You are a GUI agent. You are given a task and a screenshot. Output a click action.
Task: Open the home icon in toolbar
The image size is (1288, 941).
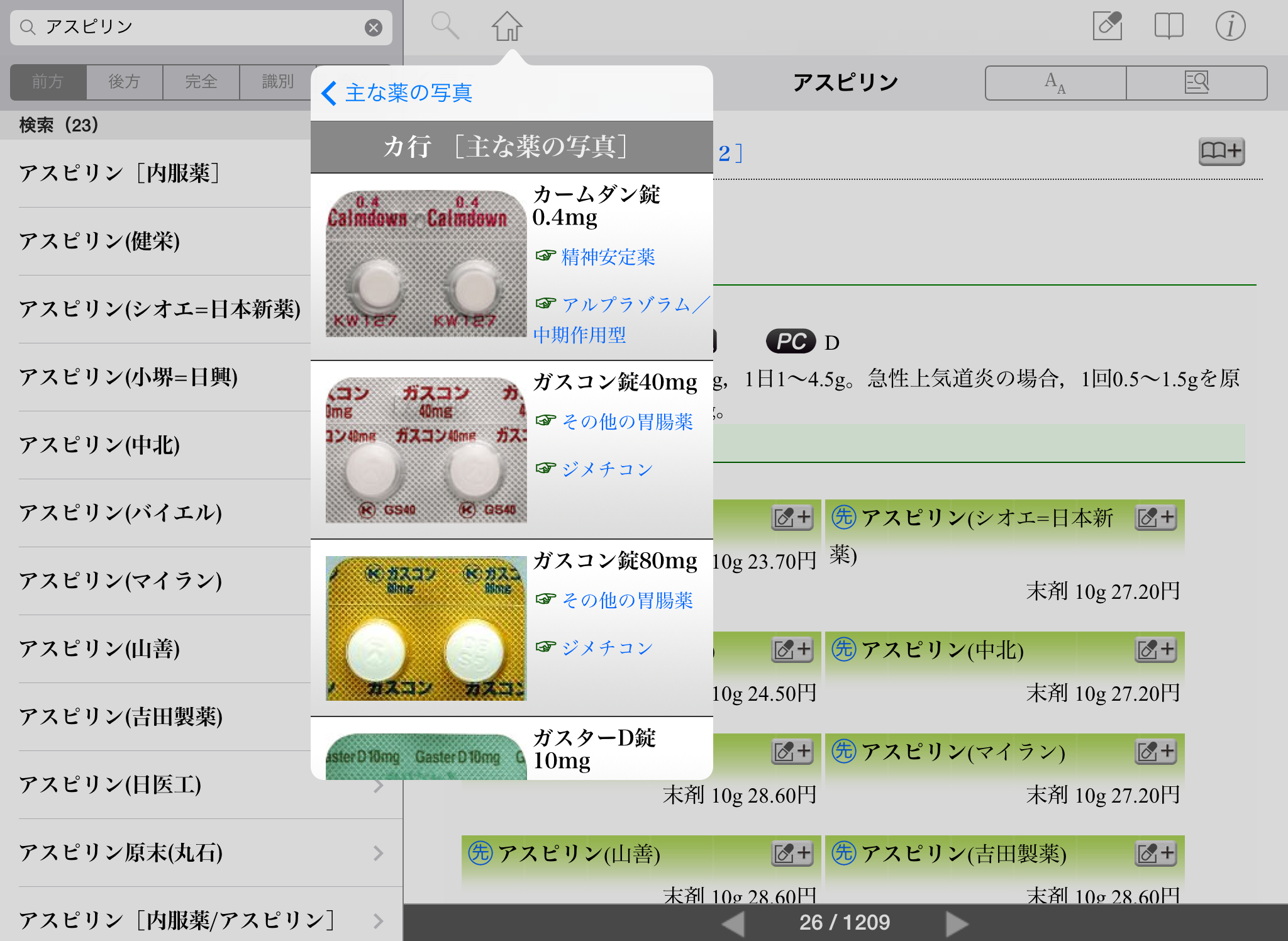(x=507, y=26)
